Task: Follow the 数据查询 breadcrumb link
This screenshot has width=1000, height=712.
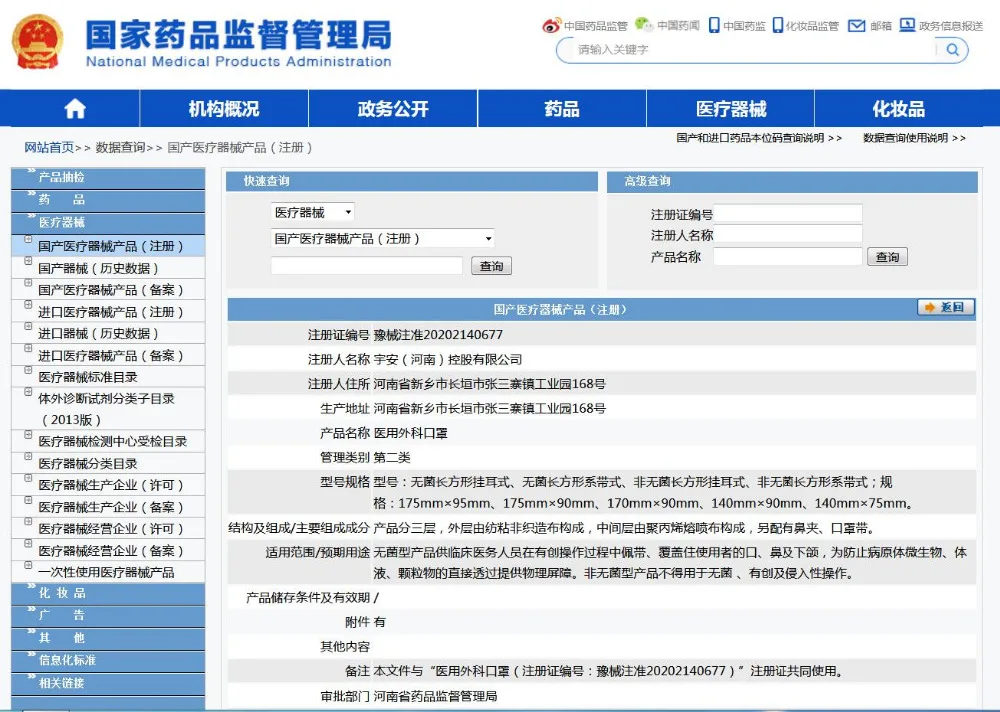Action: (121, 147)
